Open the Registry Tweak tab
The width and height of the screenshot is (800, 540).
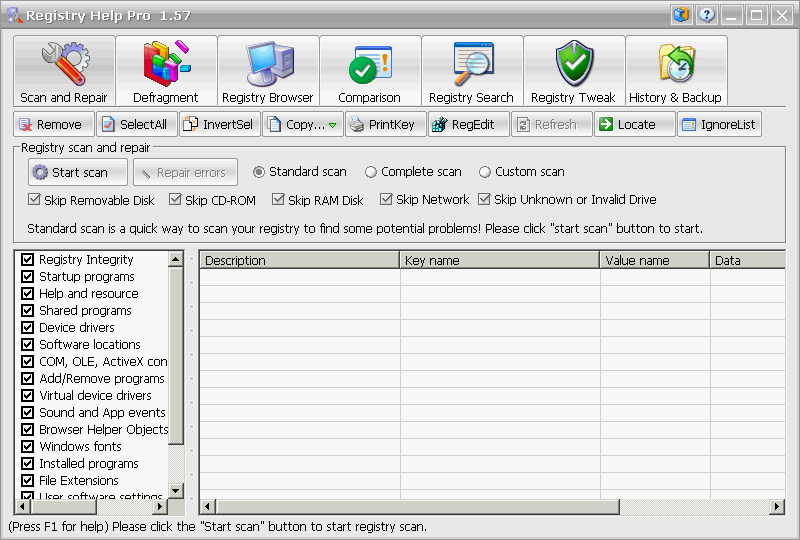tap(574, 71)
